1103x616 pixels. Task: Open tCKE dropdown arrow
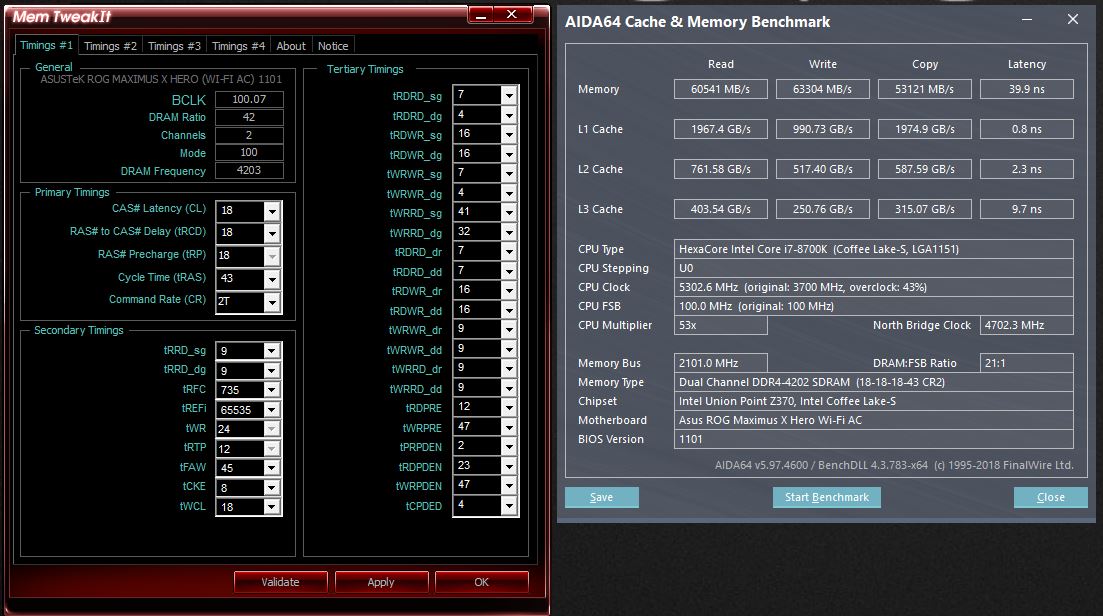coord(272,487)
